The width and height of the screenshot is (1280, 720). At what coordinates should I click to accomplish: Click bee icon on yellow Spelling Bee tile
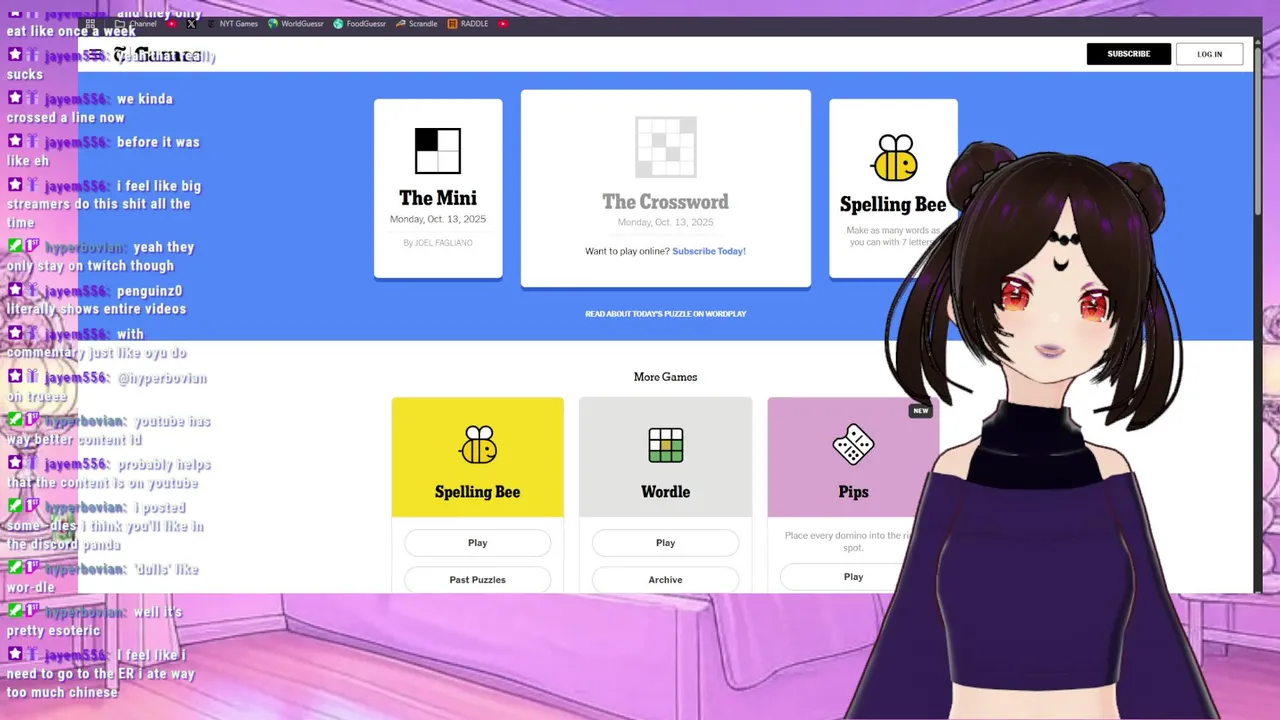pos(478,445)
